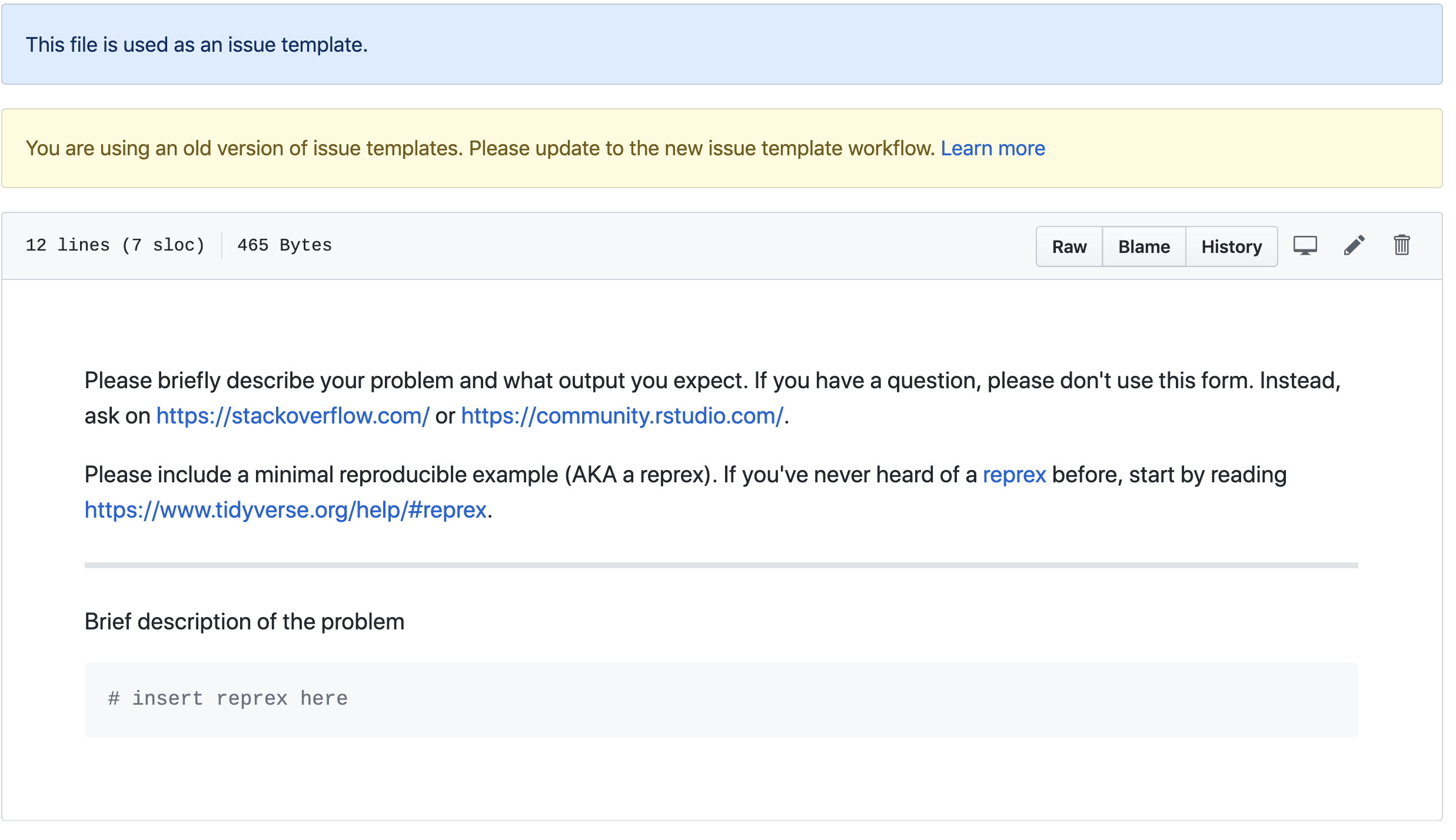
Task: Click the Brief description of the problem text
Action: pos(244,622)
